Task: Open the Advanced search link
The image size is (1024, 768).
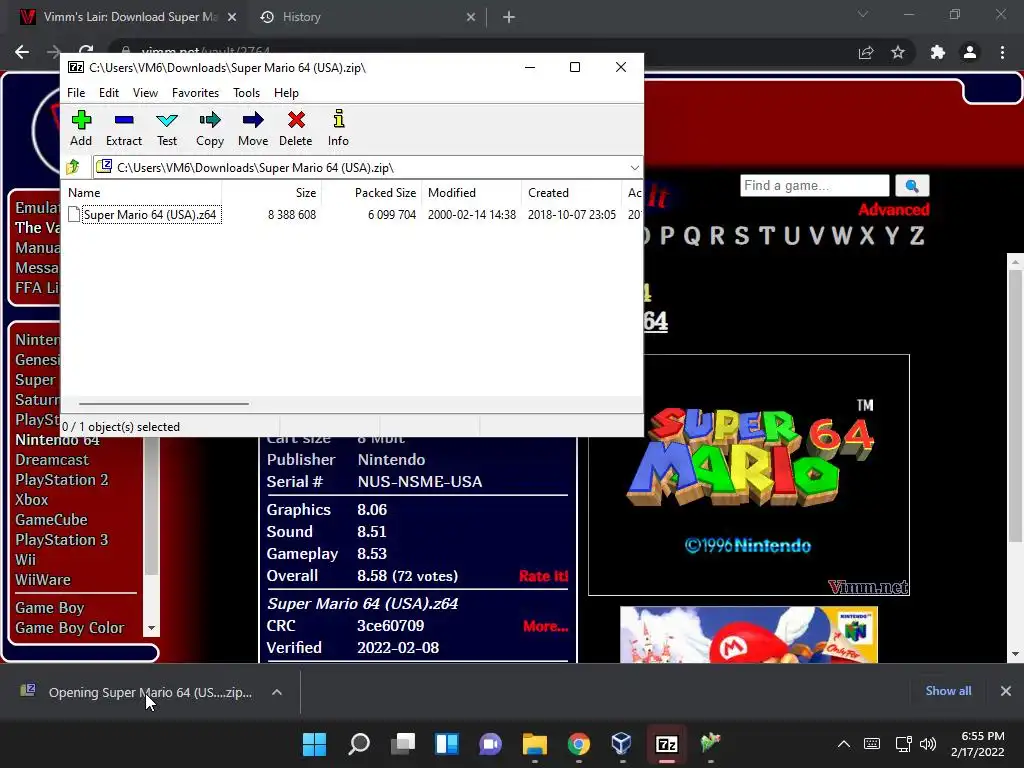Action: coord(893,210)
